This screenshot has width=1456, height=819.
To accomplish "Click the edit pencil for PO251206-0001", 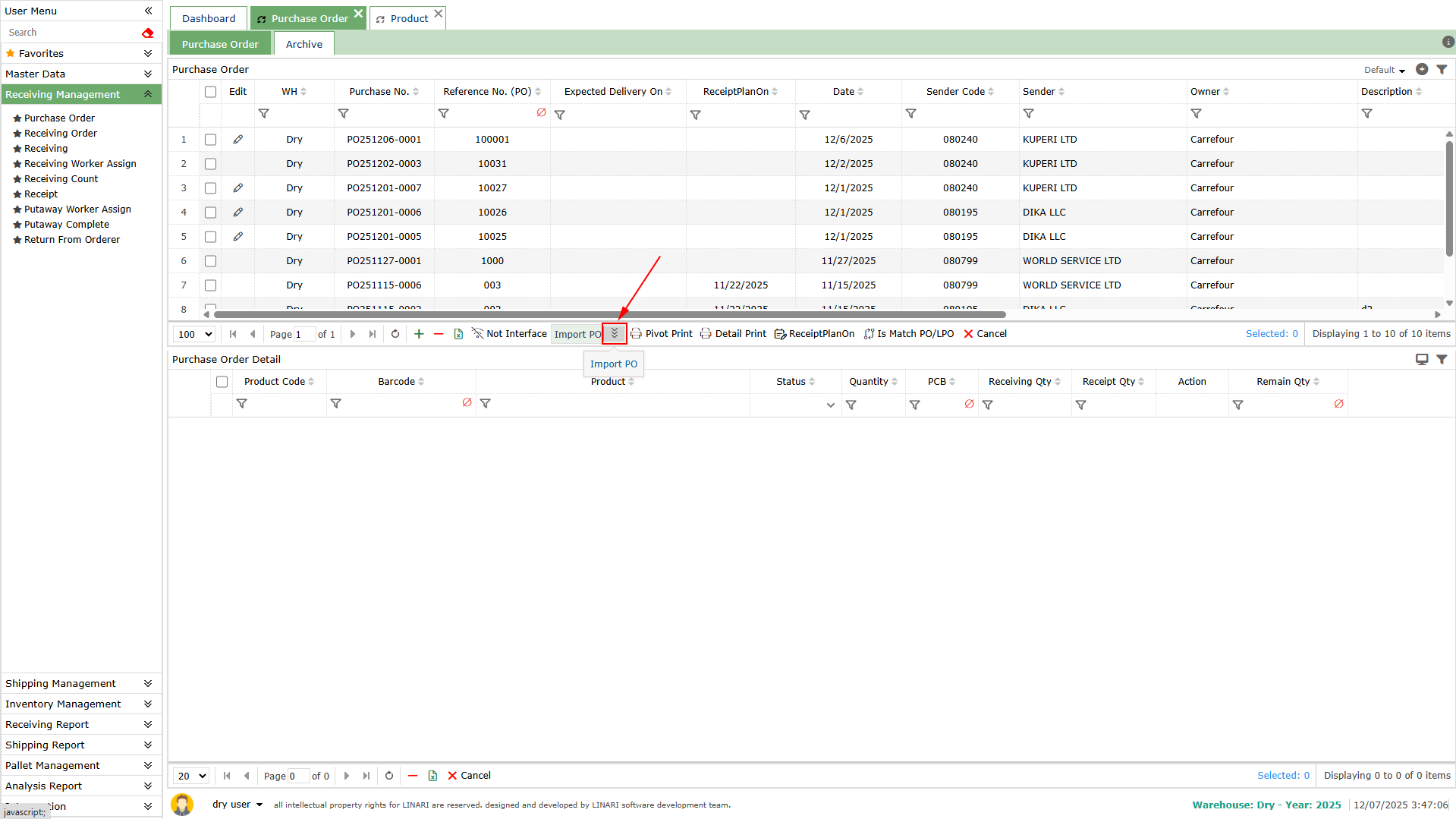I will (238, 140).
